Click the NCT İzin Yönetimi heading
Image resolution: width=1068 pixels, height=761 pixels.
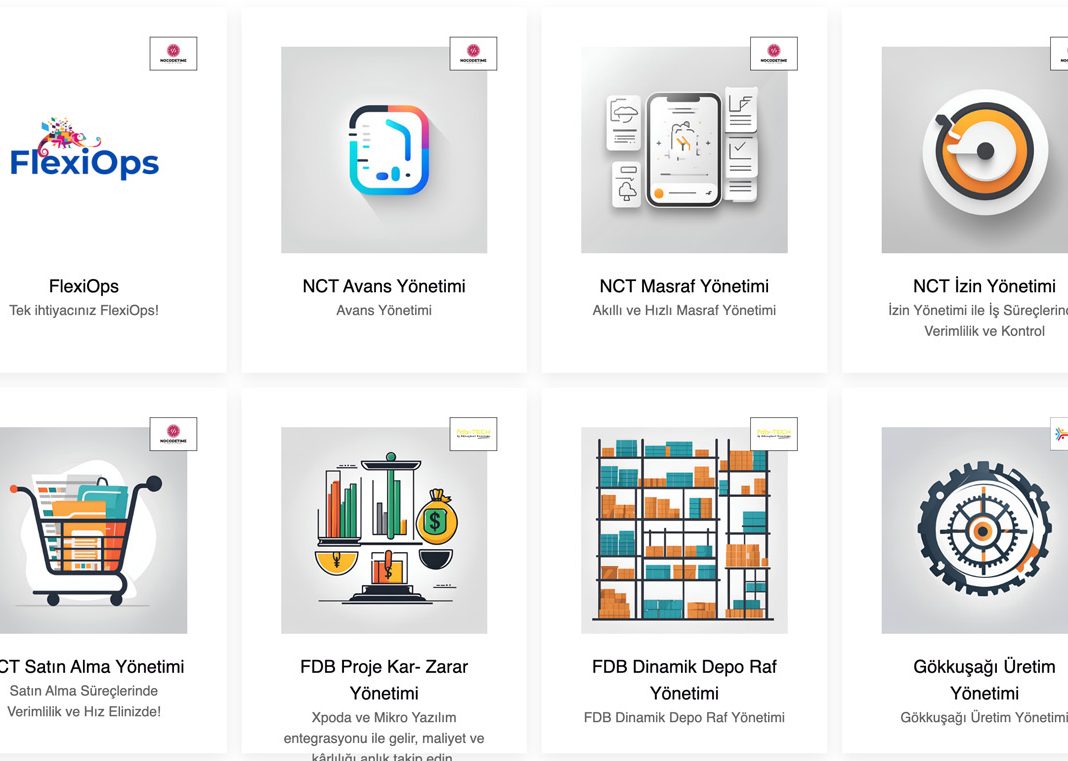(984, 286)
